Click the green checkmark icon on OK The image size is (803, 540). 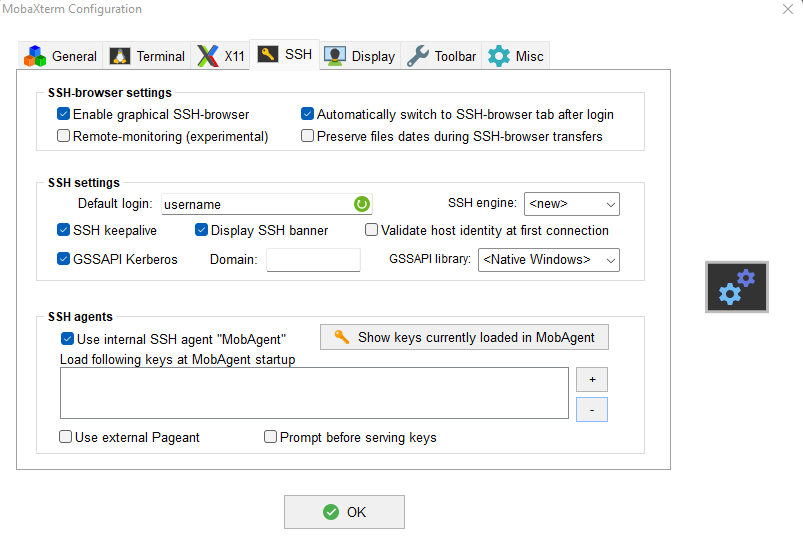click(x=331, y=512)
